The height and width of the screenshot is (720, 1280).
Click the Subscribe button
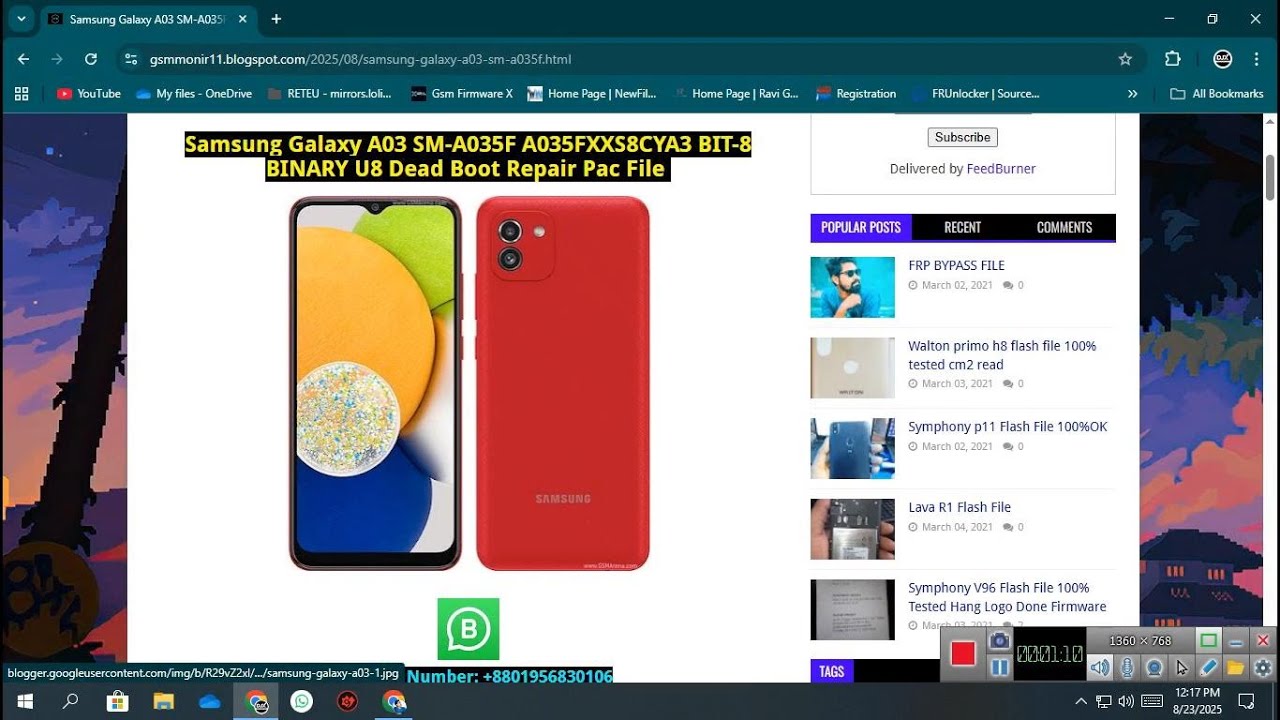(962, 137)
